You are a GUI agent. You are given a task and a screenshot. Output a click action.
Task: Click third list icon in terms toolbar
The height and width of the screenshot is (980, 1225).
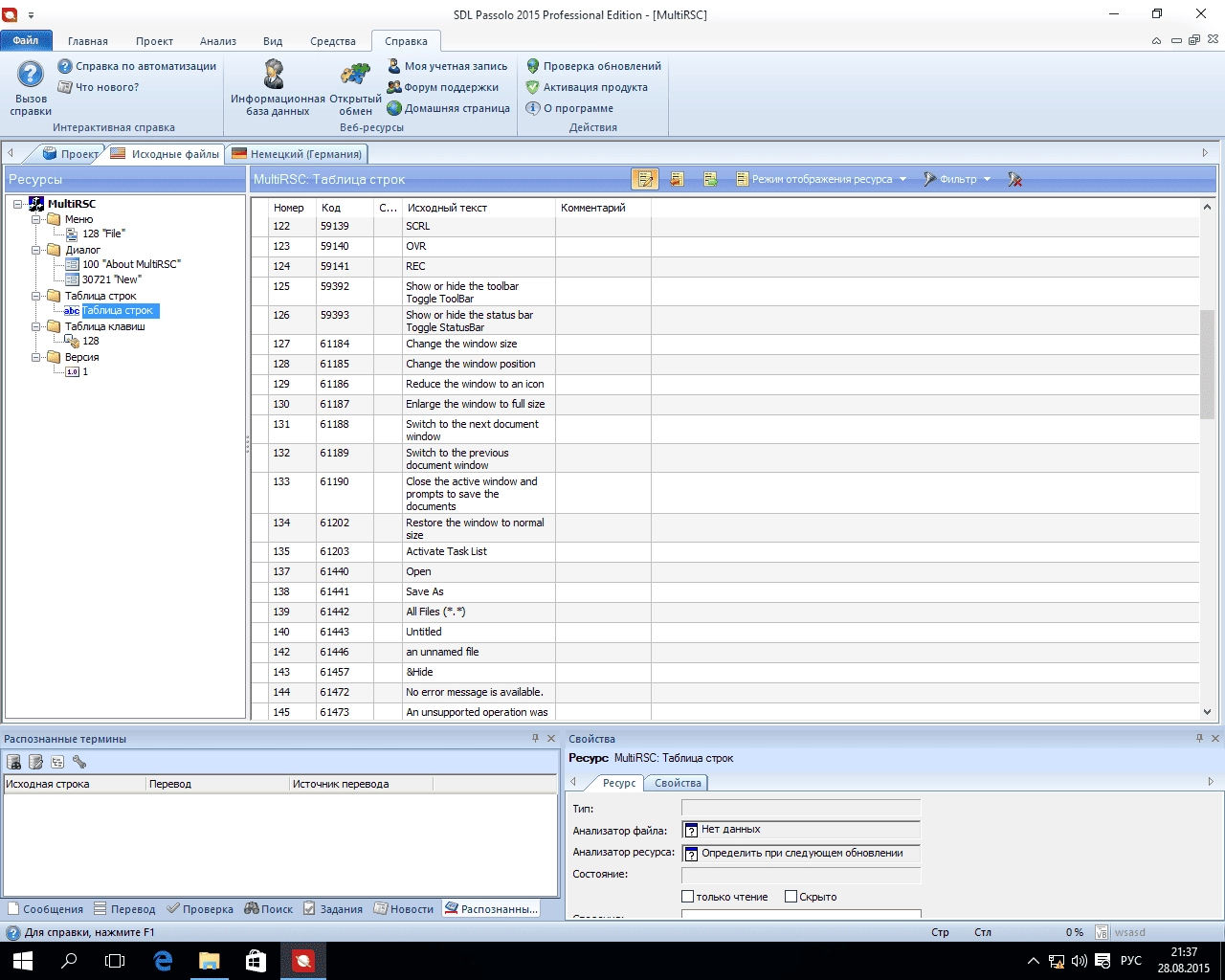[x=57, y=762]
